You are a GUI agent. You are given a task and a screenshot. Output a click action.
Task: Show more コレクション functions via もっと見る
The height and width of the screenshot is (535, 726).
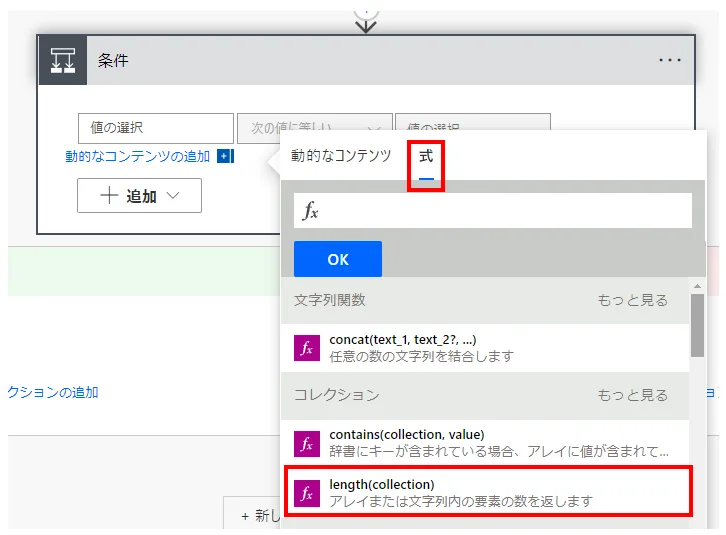[x=632, y=395]
